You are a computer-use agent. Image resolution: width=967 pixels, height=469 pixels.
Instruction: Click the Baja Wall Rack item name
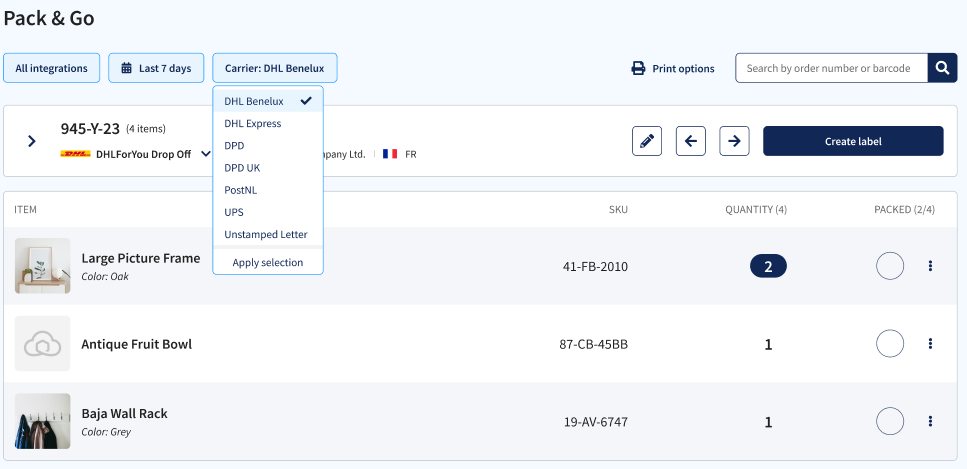click(125, 413)
